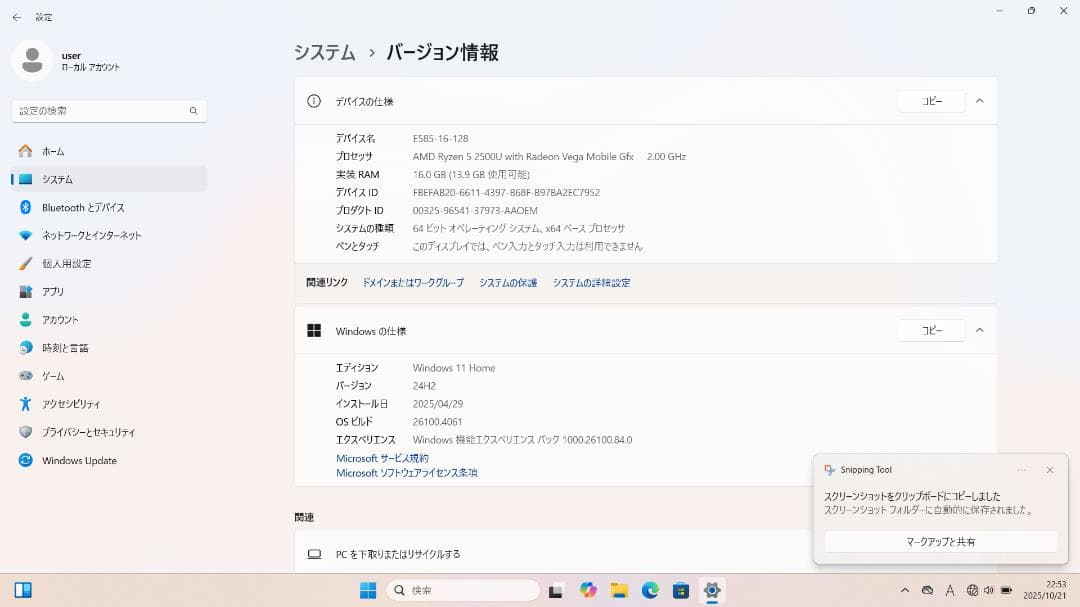Open the widgets panel on taskbar
Image resolution: width=1080 pixels, height=607 pixels.
coord(23,590)
